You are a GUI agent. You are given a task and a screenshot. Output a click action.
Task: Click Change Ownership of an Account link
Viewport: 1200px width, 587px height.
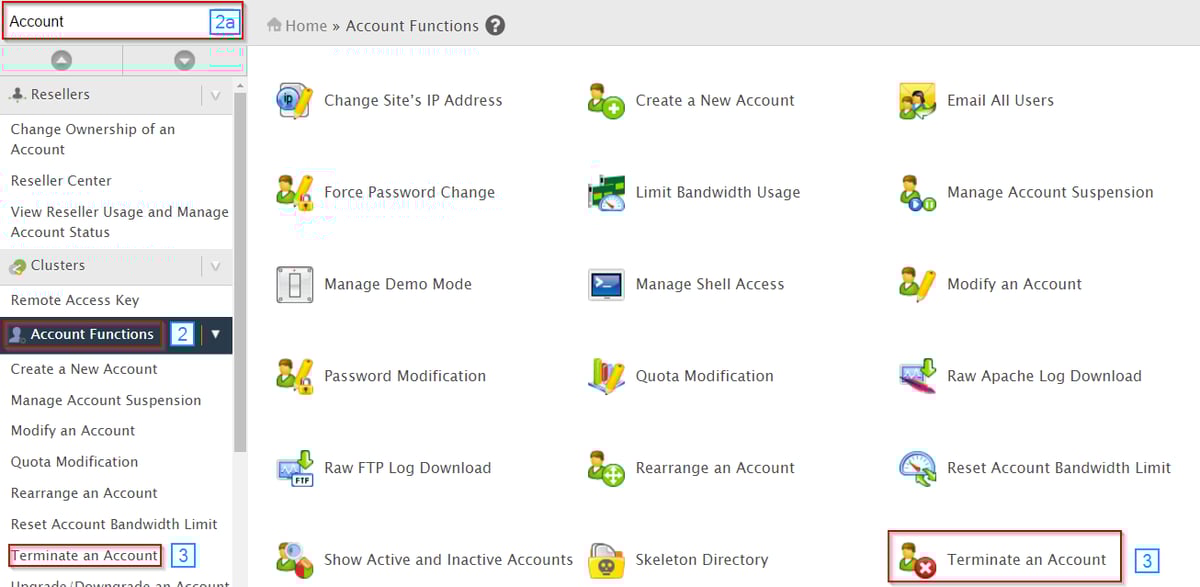[92, 138]
